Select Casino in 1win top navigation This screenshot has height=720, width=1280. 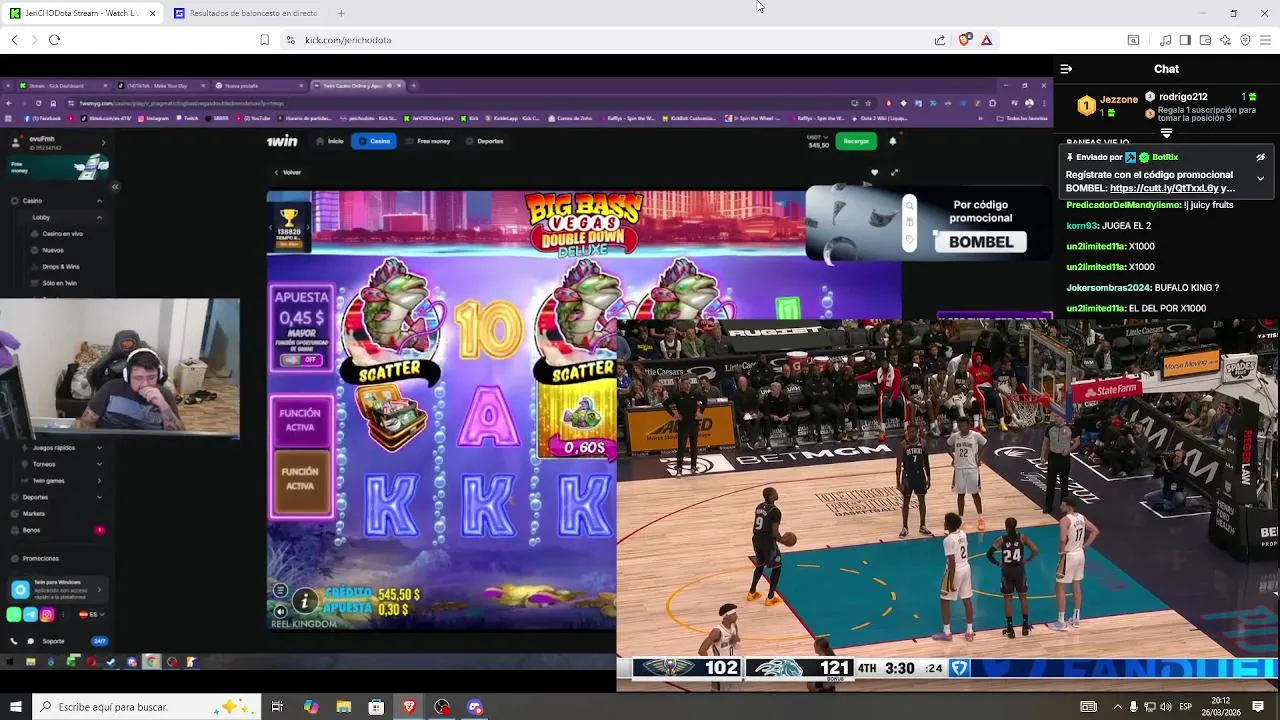point(374,141)
